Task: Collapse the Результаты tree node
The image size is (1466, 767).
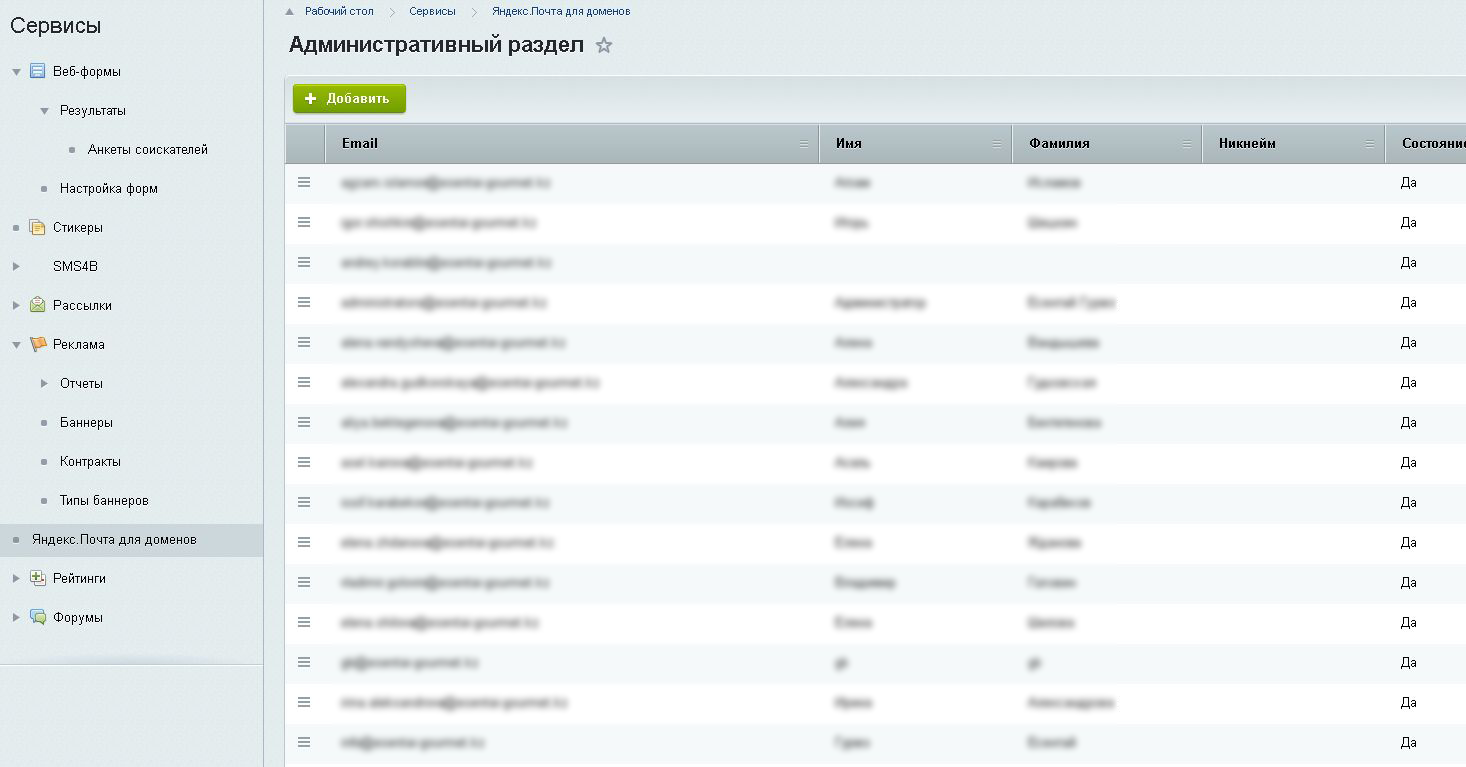Action: click(x=44, y=111)
